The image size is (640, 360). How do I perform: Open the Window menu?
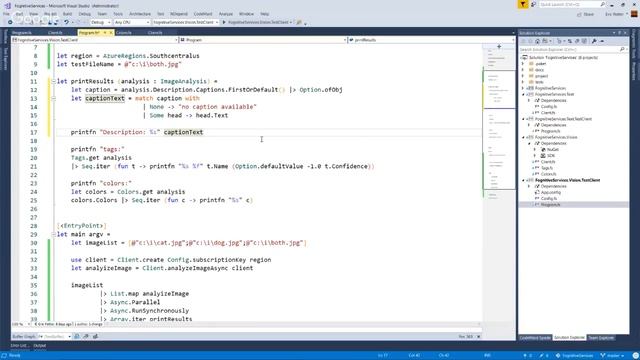click(246, 14)
